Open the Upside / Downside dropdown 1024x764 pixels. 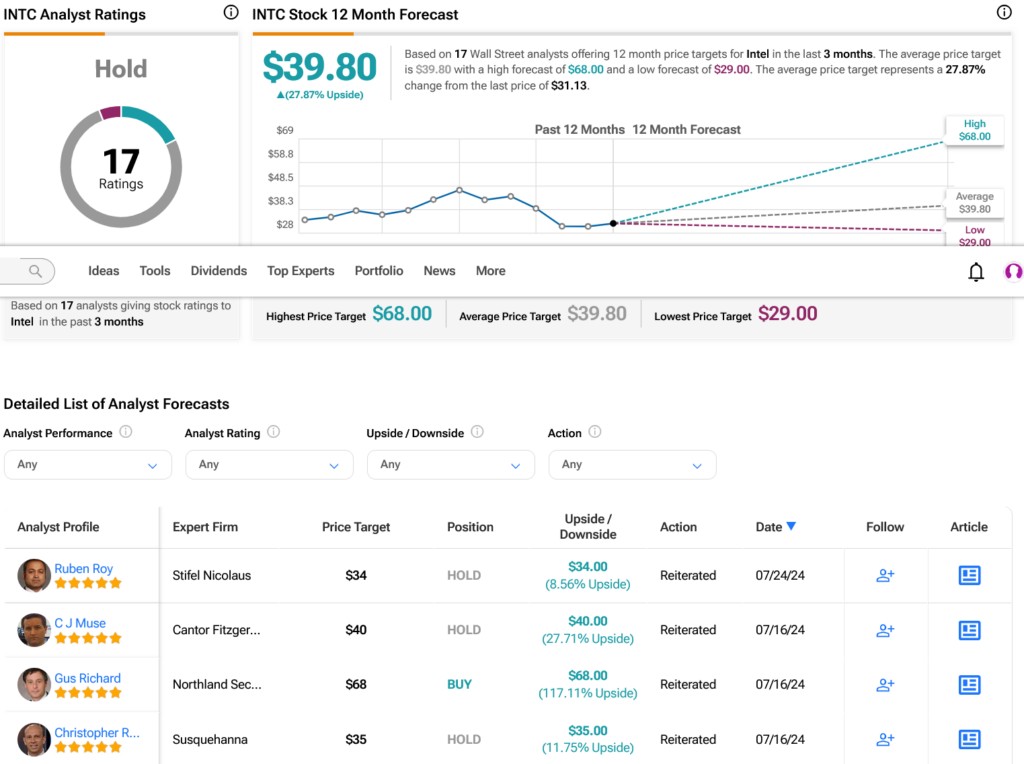point(451,464)
